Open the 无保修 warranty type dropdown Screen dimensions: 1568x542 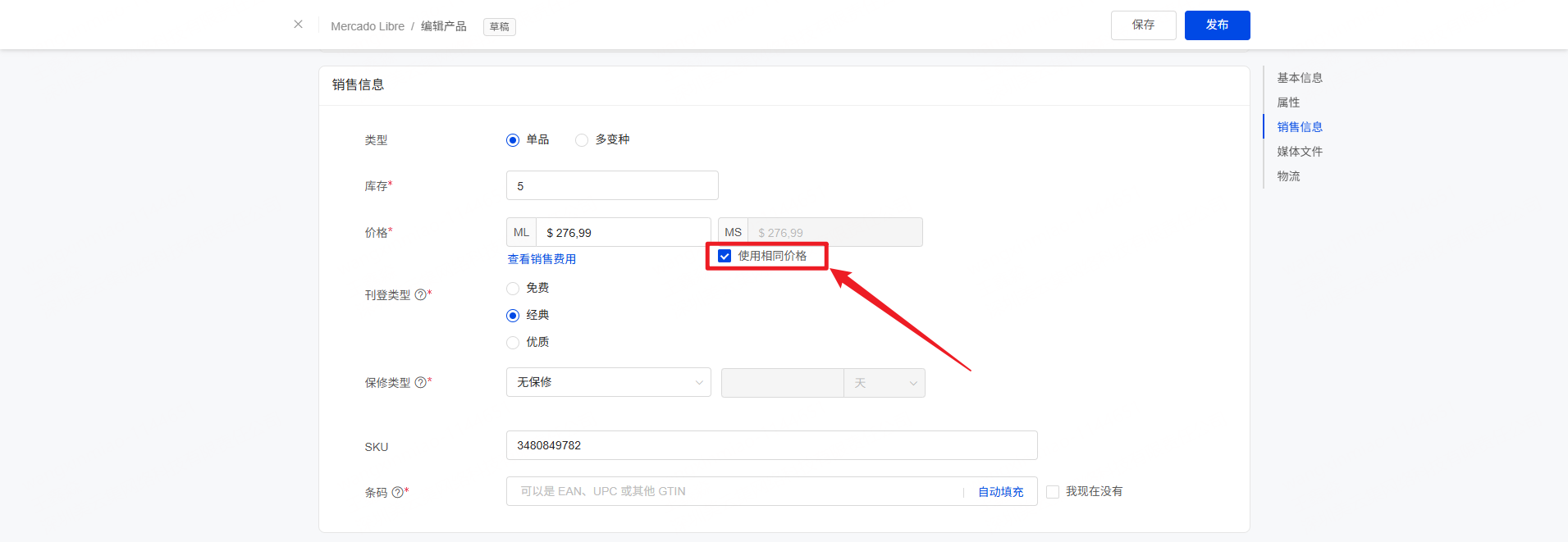point(608,382)
